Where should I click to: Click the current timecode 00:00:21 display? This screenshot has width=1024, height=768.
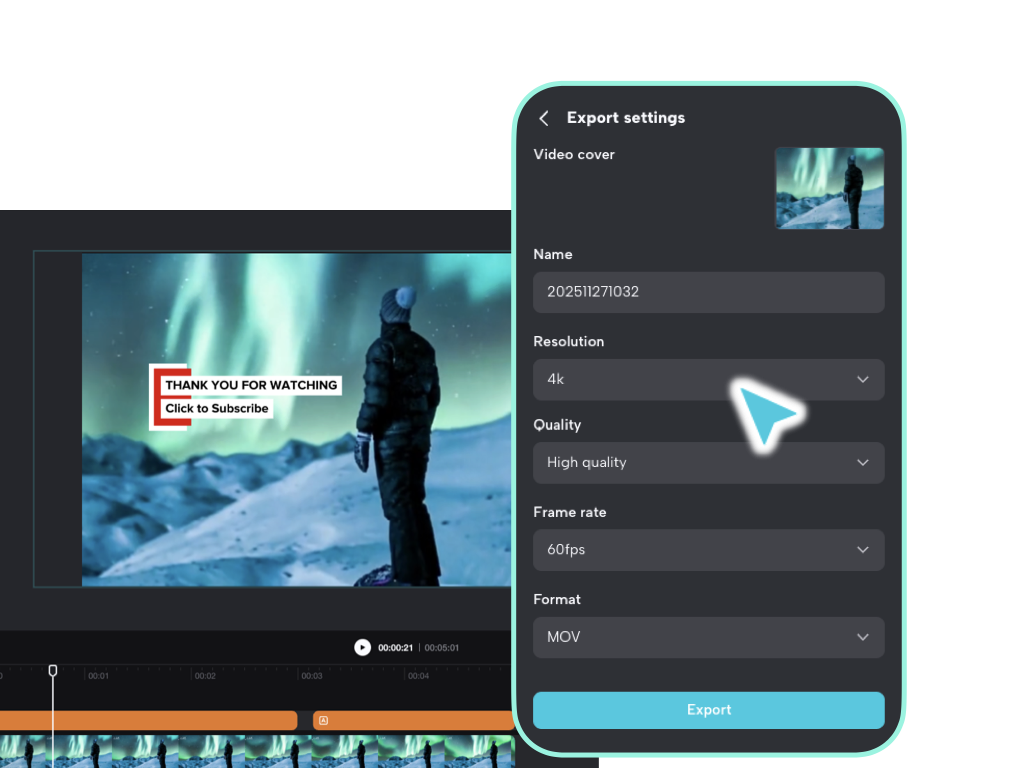tap(394, 647)
